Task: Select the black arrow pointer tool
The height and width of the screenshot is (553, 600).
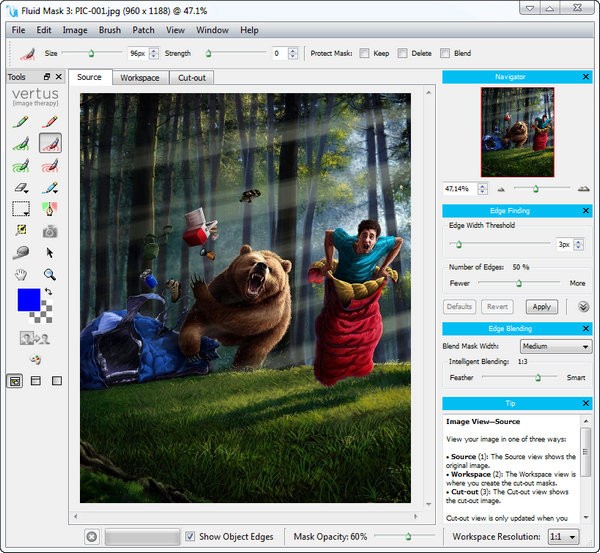Action: 50,253
